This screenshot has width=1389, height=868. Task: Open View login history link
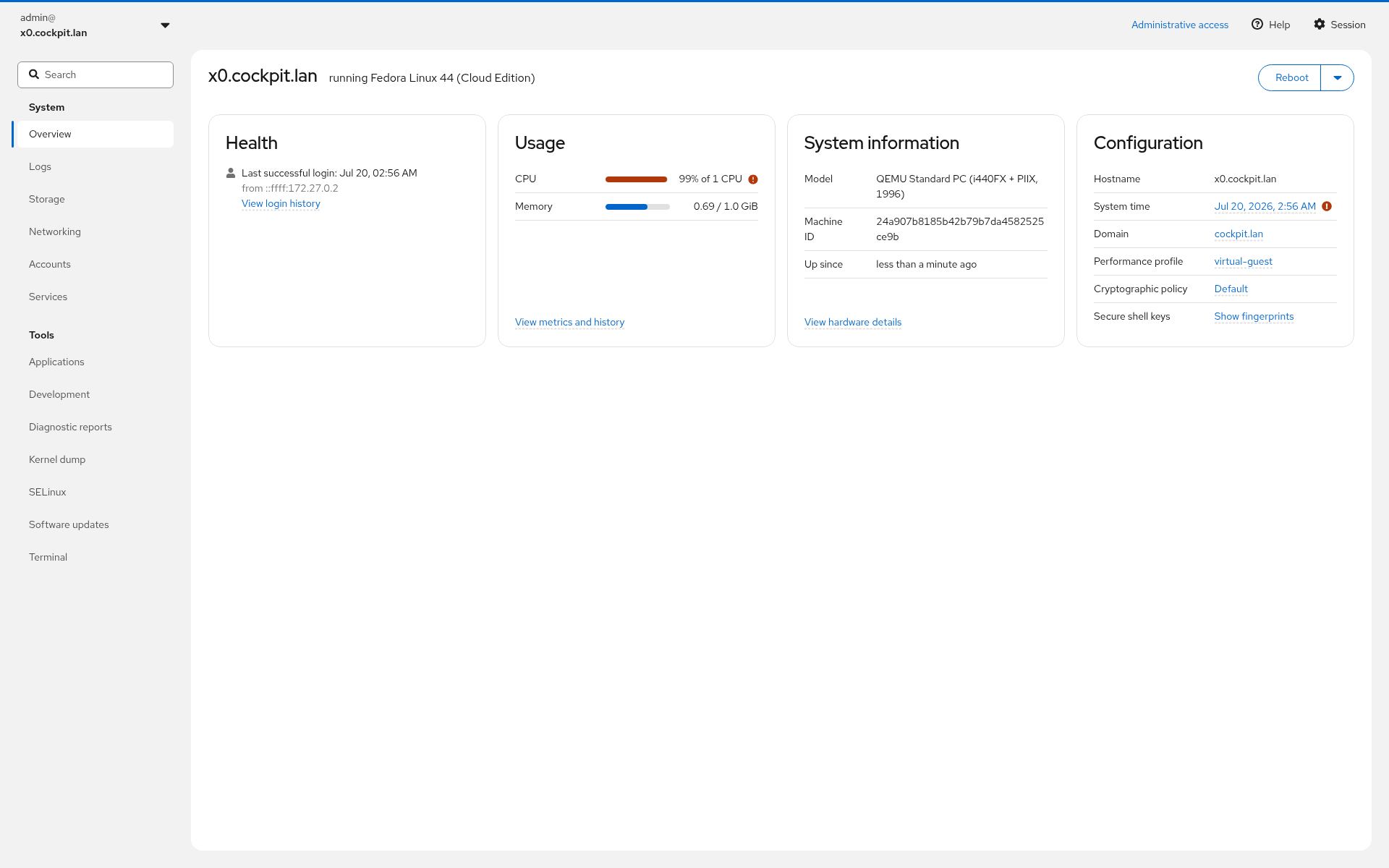281,203
